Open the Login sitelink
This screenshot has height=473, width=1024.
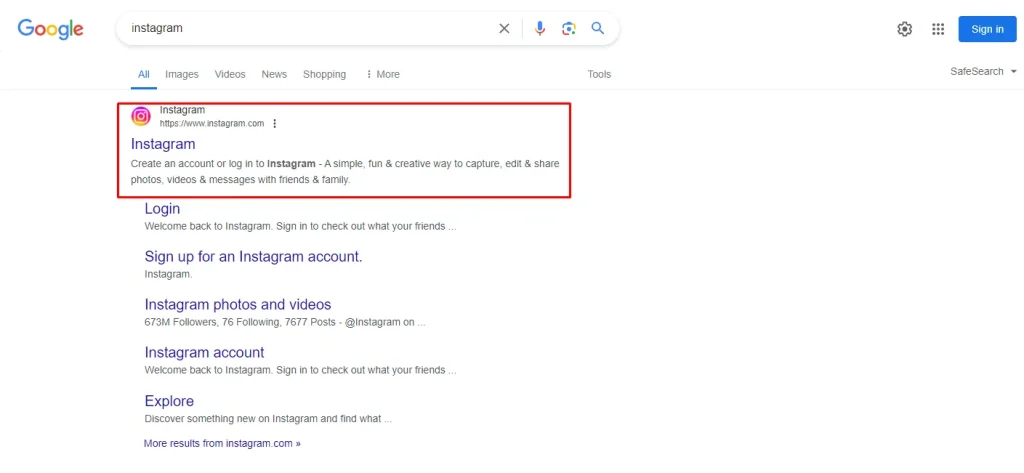pyautogui.click(x=162, y=209)
